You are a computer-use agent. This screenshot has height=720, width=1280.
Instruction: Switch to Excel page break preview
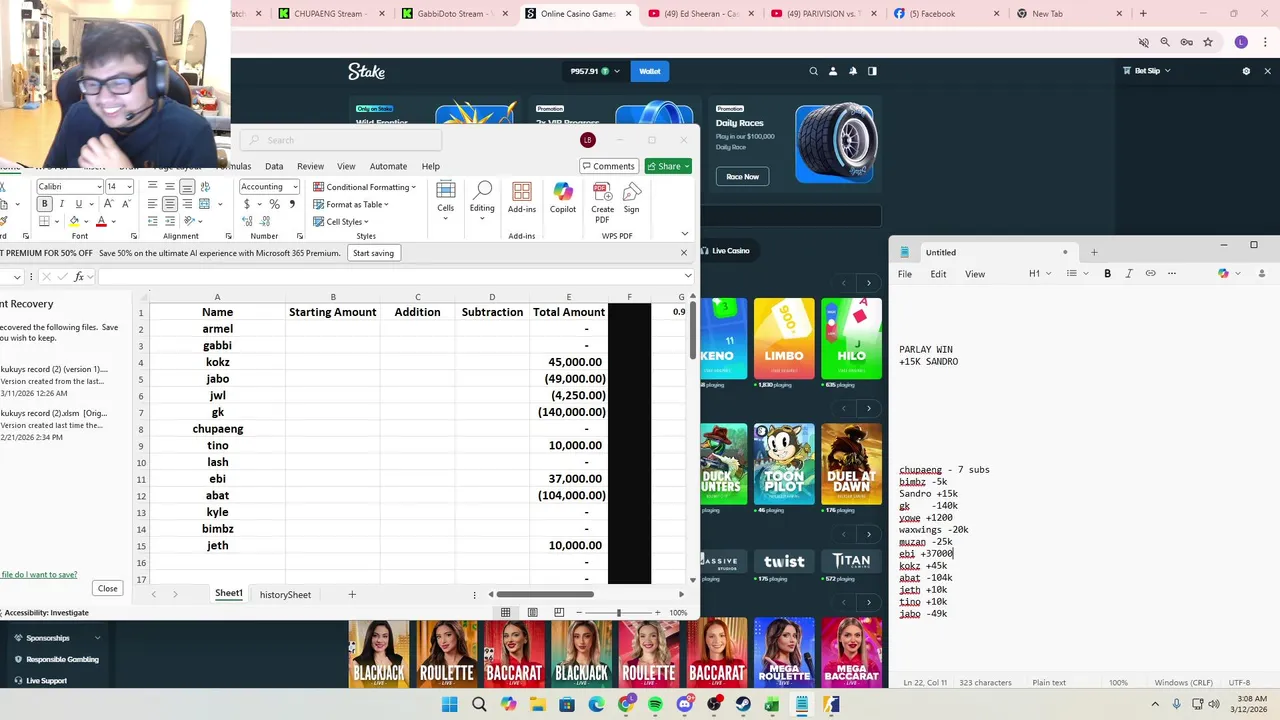click(x=559, y=612)
